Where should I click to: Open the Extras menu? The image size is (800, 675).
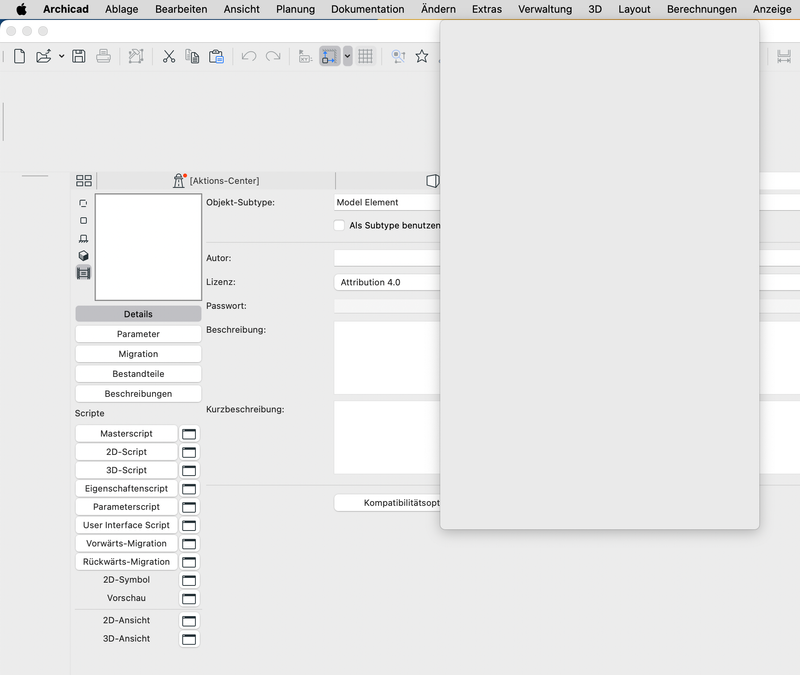coord(487,9)
